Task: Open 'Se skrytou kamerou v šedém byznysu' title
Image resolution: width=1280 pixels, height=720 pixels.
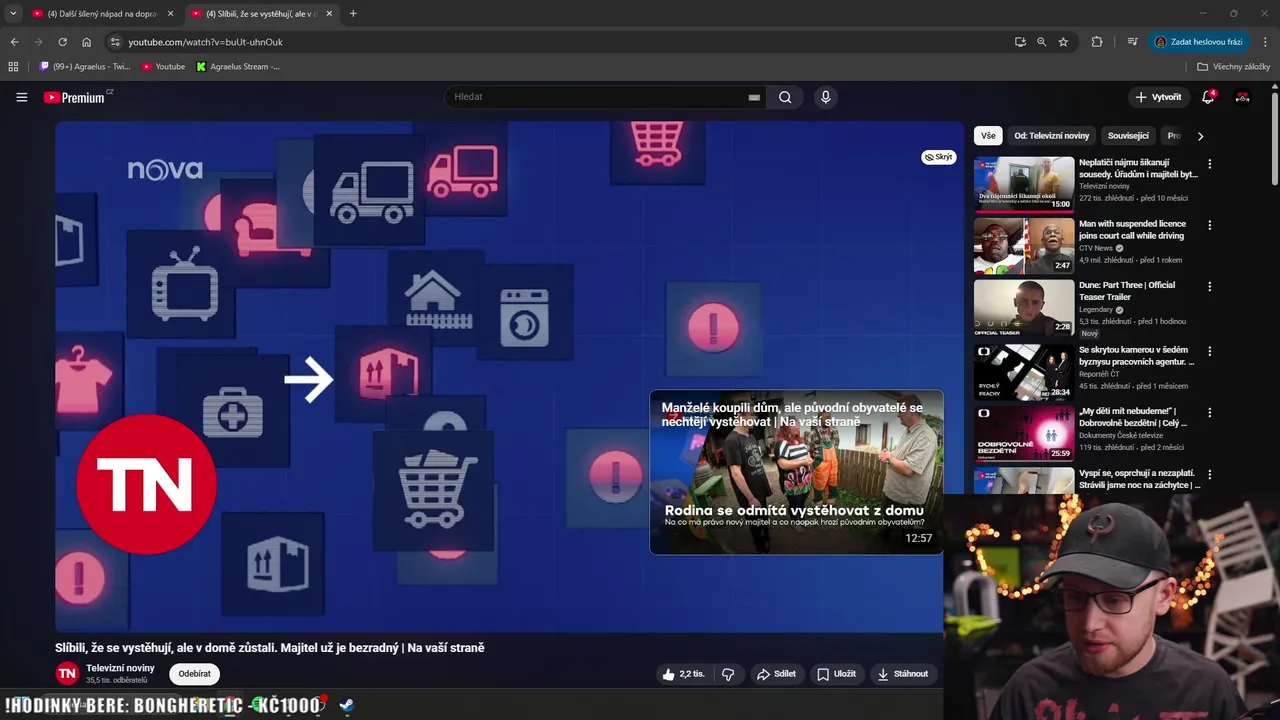Action: point(1136,356)
